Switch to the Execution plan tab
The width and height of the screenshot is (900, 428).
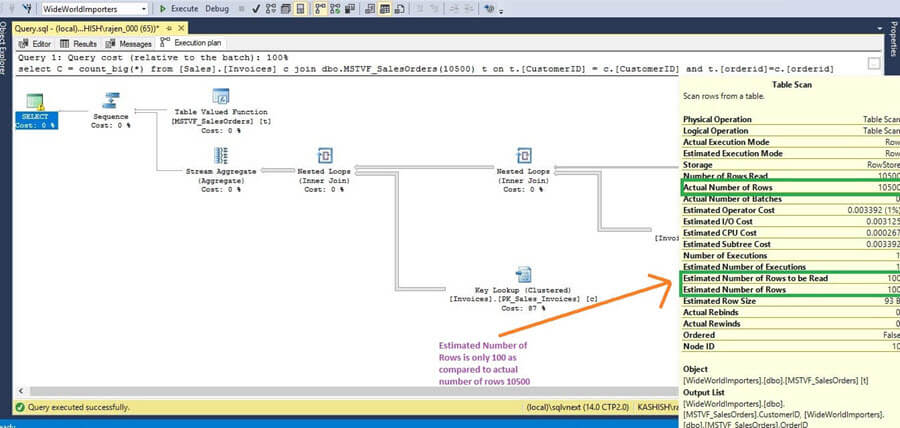click(x=191, y=42)
